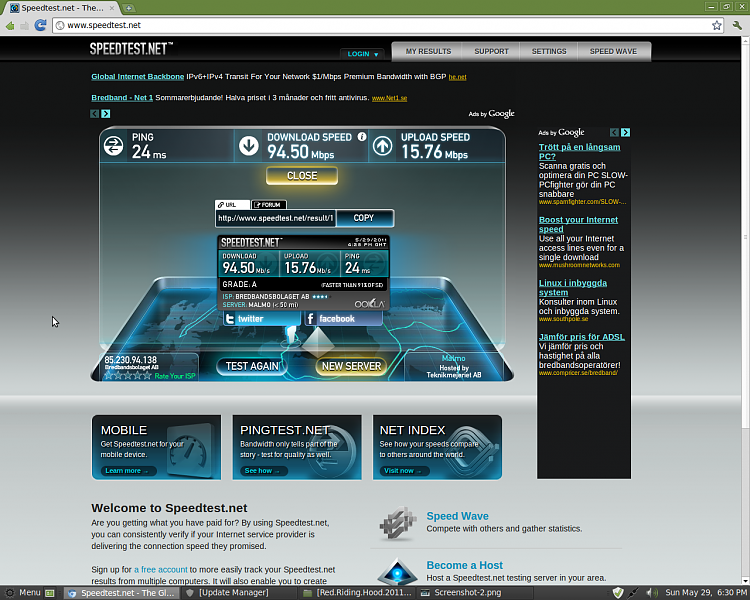Click the free account link
Image resolution: width=750 pixels, height=600 pixels.
point(161,569)
